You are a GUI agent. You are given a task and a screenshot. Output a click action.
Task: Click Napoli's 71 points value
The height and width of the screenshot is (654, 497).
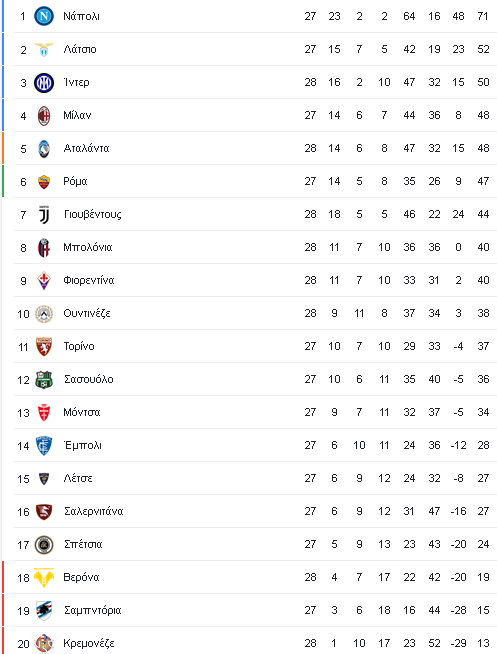483,16
